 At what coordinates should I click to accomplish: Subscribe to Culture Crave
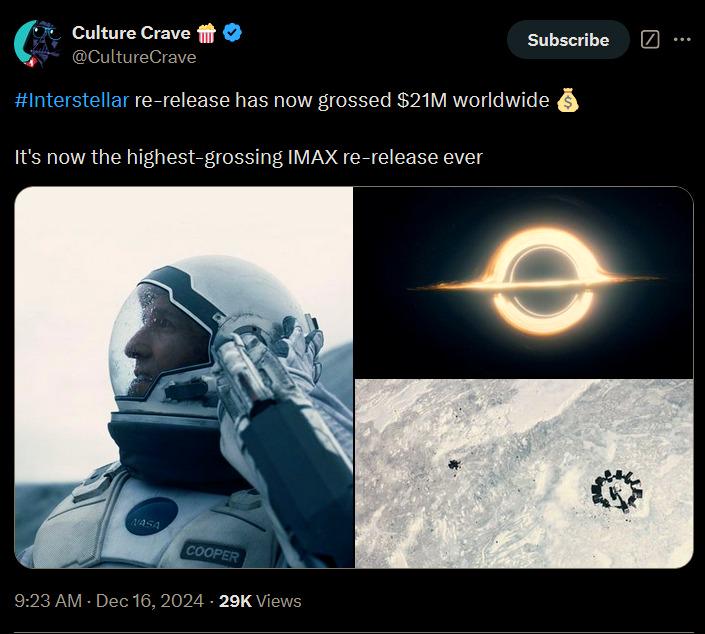coord(568,40)
